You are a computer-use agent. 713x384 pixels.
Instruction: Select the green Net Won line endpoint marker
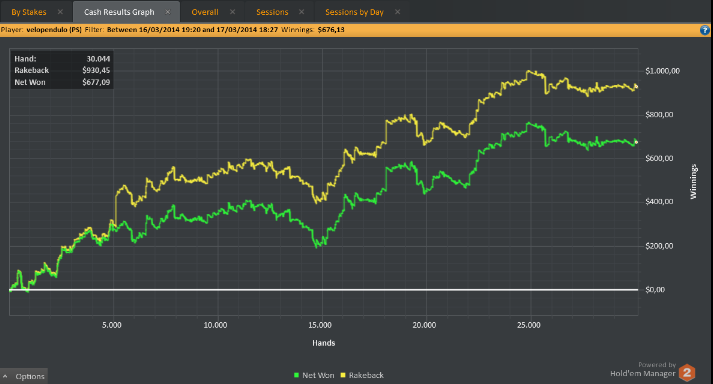(x=636, y=142)
